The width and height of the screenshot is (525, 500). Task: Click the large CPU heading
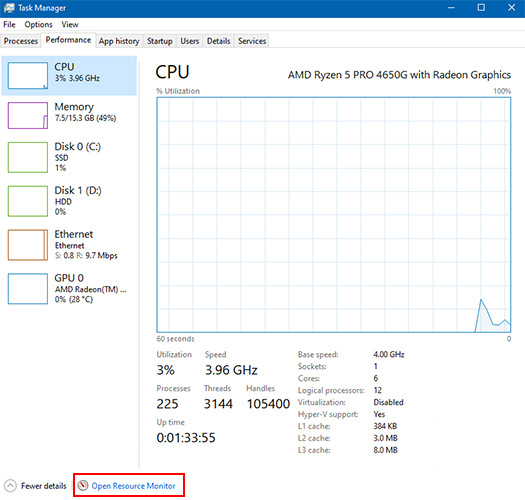point(172,72)
